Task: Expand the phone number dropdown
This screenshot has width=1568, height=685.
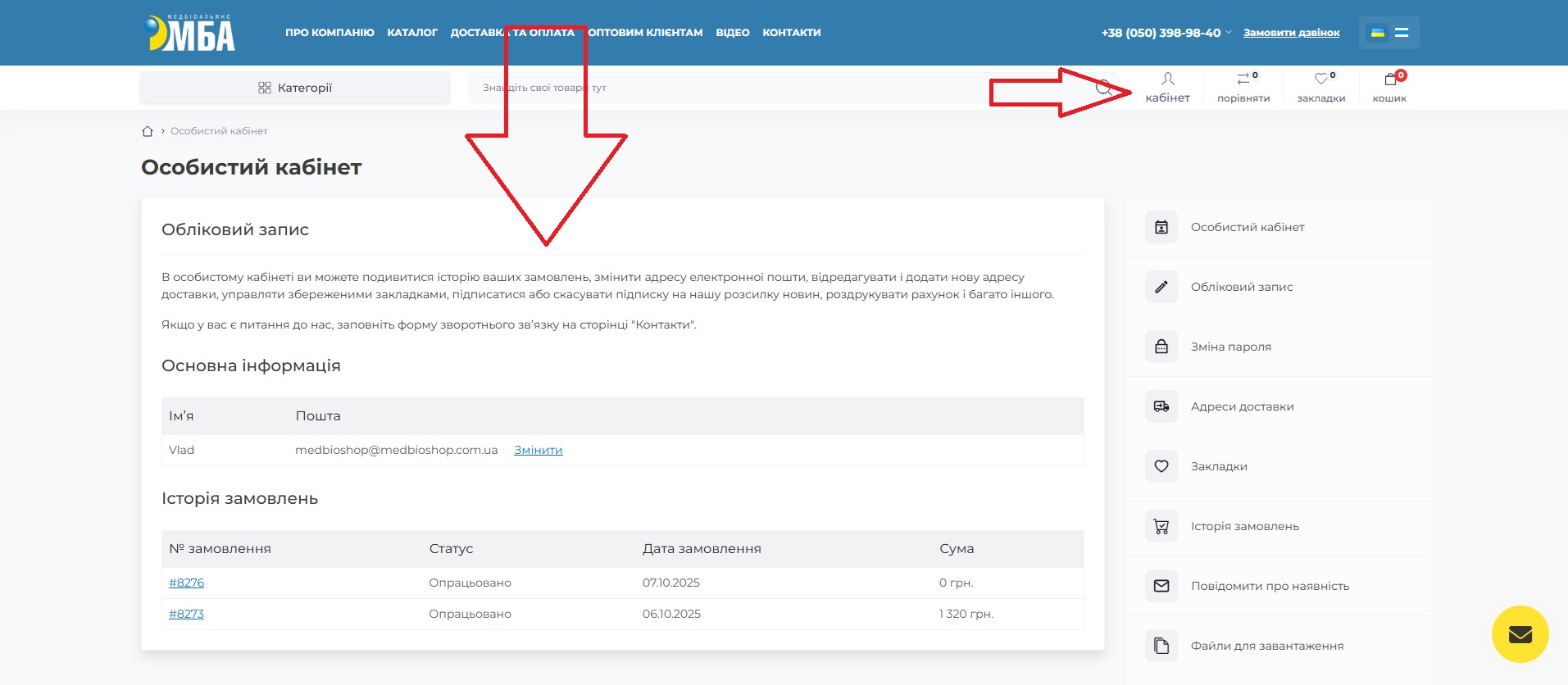Action: pyautogui.click(x=1228, y=33)
